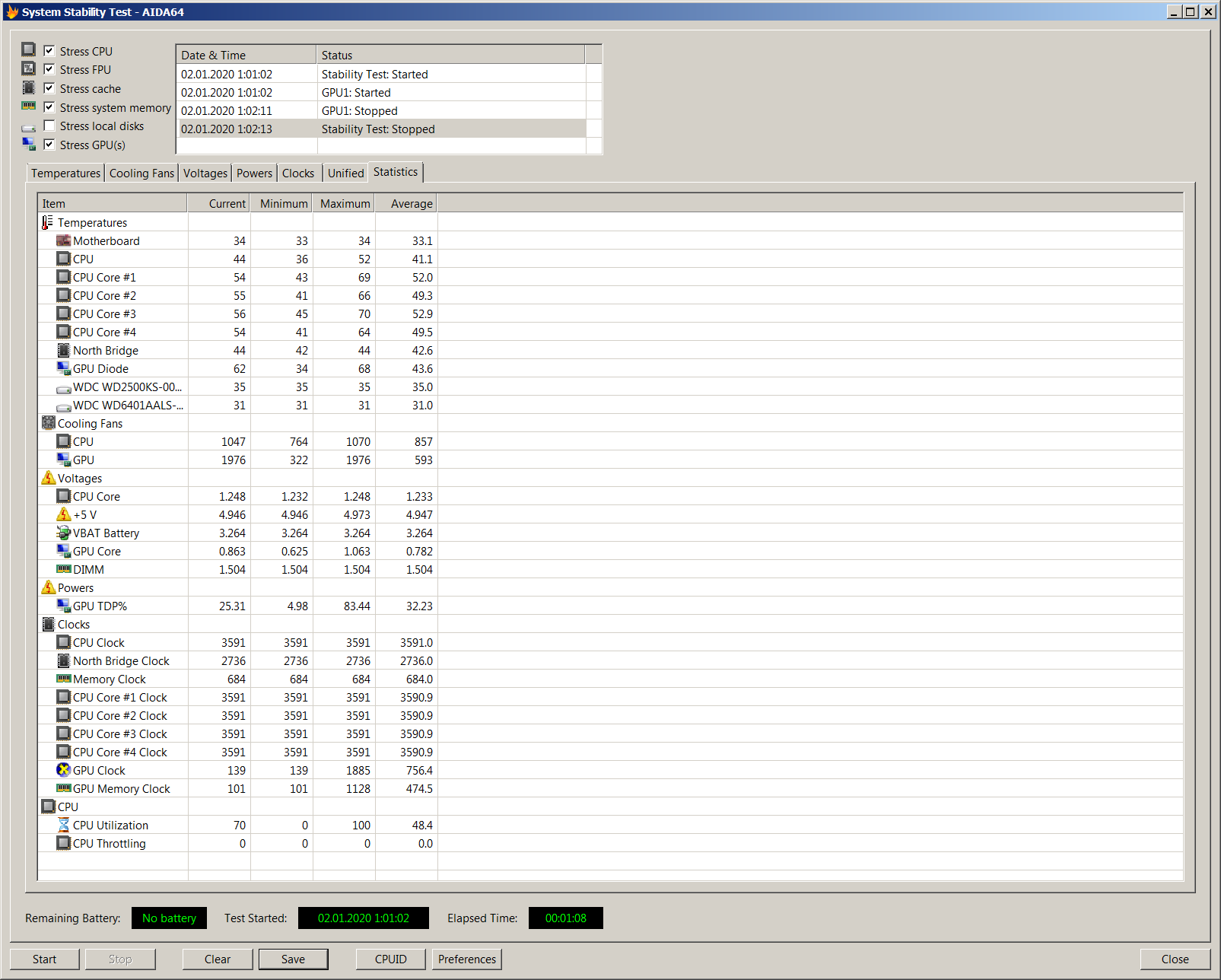The width and height of the screenshot is (1221, 980).
Task: Click the Minimum column header
Action: coord(281,203)
